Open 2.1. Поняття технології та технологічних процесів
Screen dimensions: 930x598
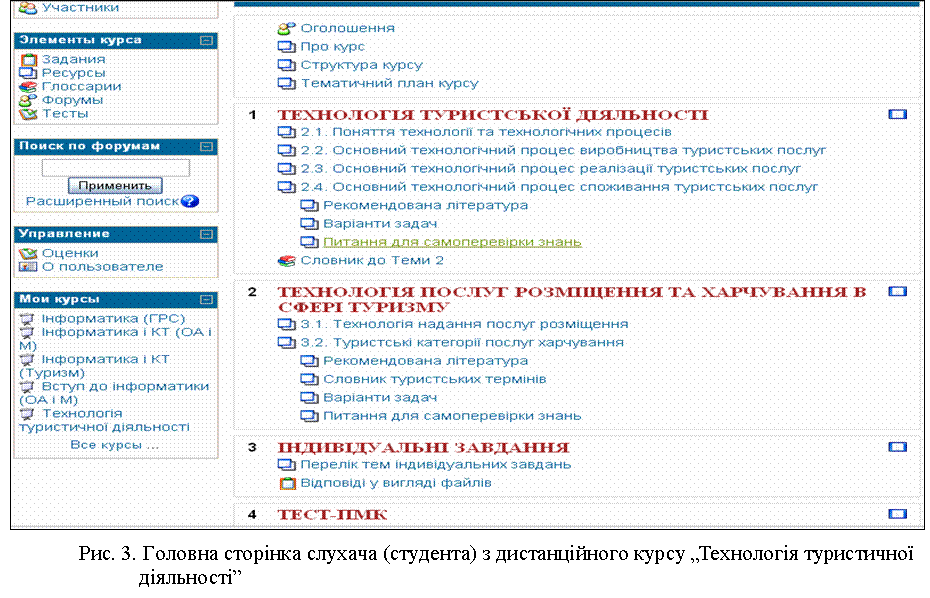point(486,132)
